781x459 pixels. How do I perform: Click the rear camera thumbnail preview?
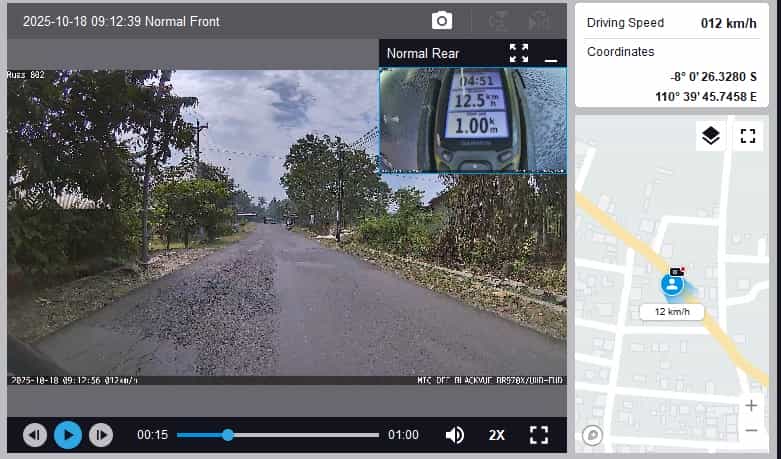[472, 120]
